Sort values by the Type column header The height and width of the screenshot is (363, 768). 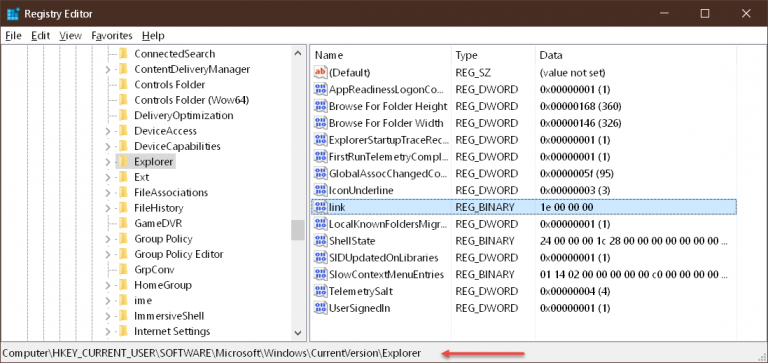pos(493,55)
